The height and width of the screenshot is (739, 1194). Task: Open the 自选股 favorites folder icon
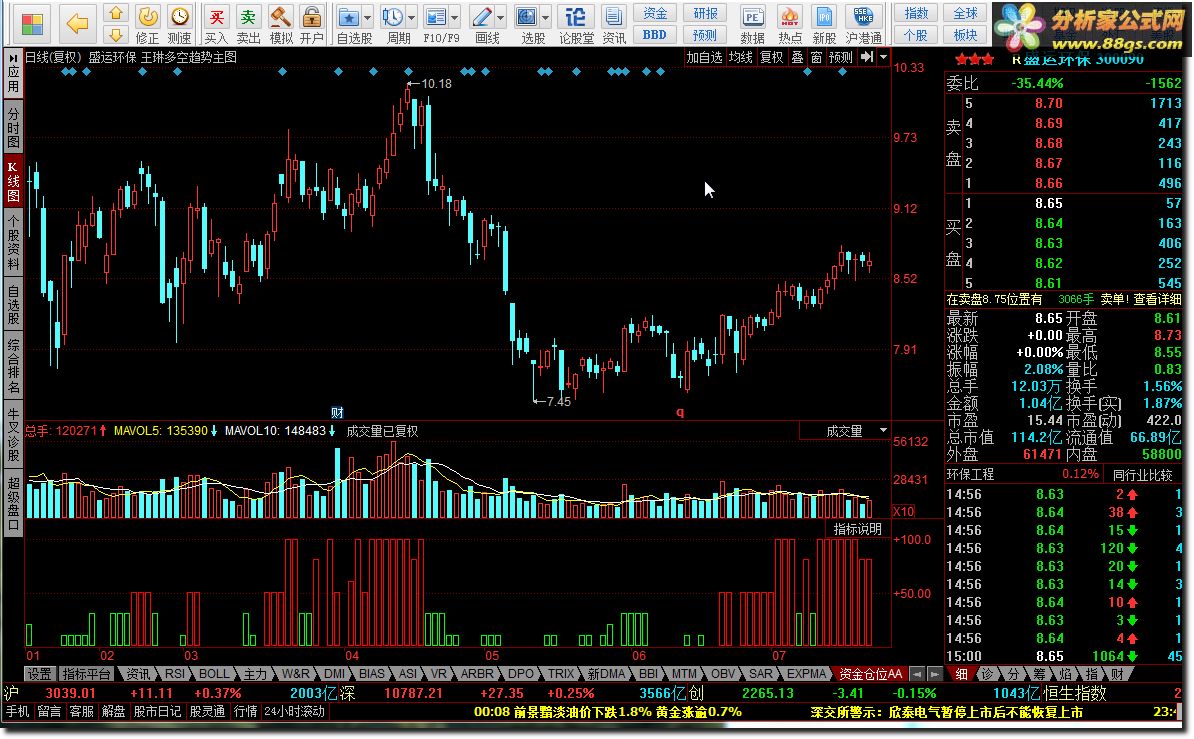tap(349, 17)
